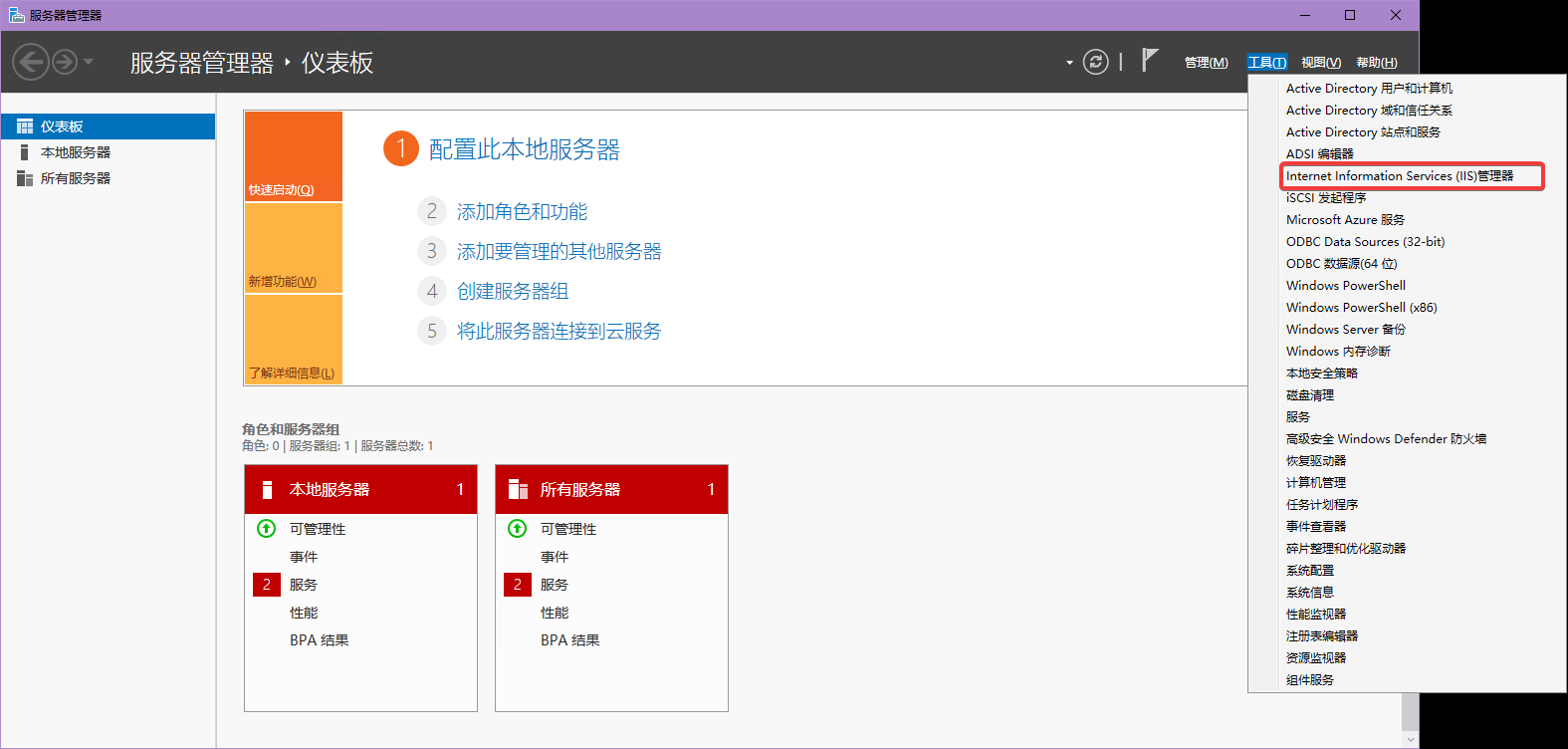Open the 了解详细信息(L) tile

coord(293,340)
